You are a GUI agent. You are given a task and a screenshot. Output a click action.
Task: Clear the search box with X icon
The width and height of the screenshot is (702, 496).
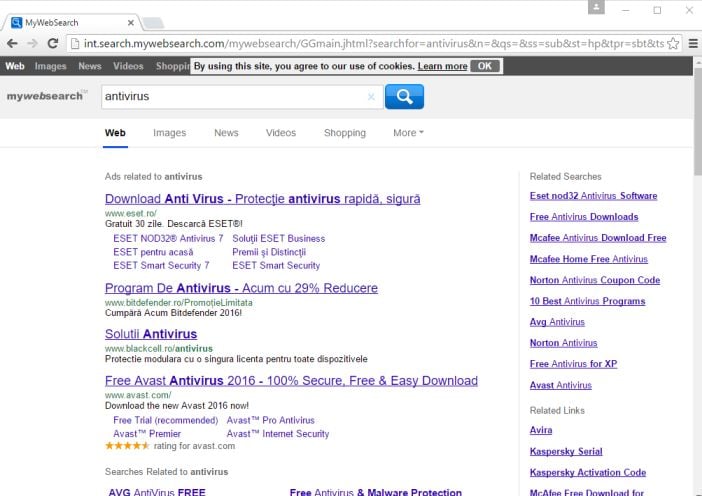point(371,97)
